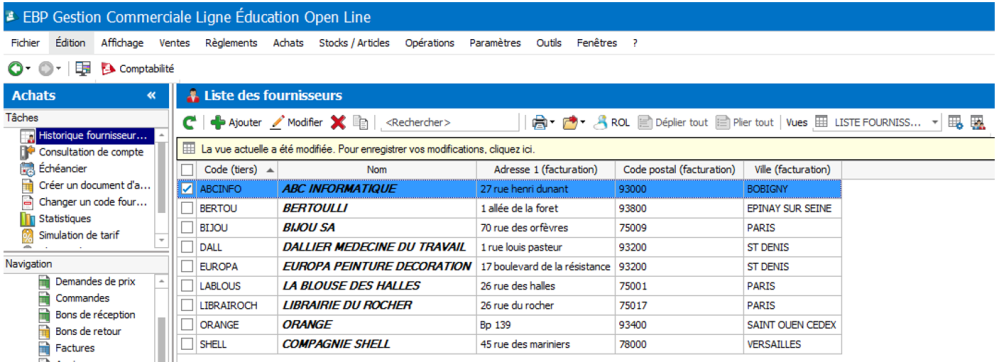
Task: Open the Stocks / Articles menu
Action: [x=354, y=43]
